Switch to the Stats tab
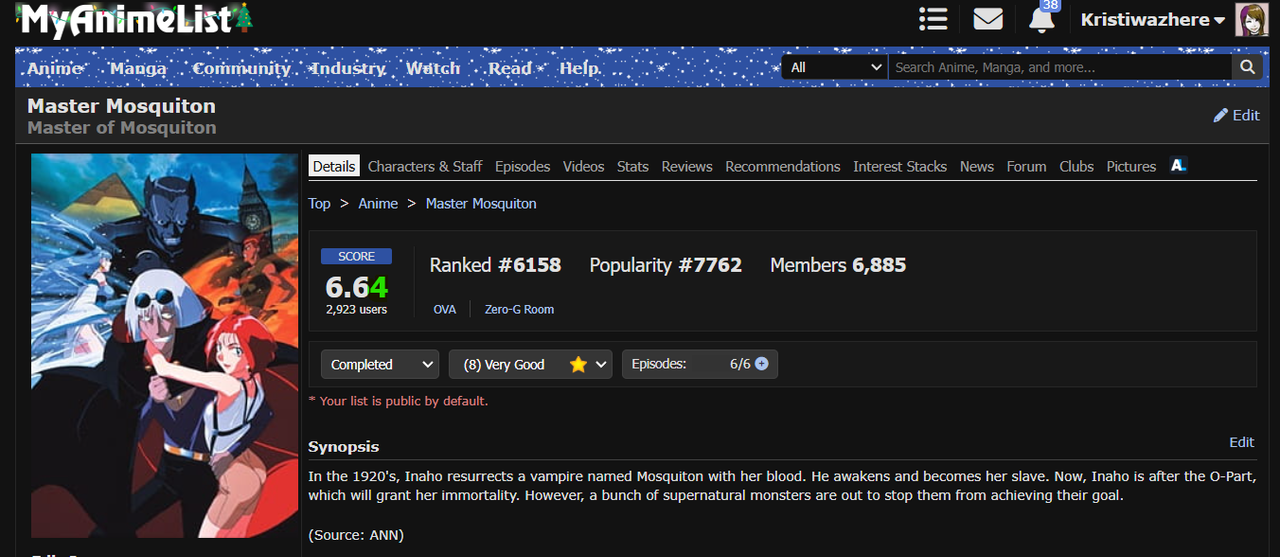 [x=633, y=166]
